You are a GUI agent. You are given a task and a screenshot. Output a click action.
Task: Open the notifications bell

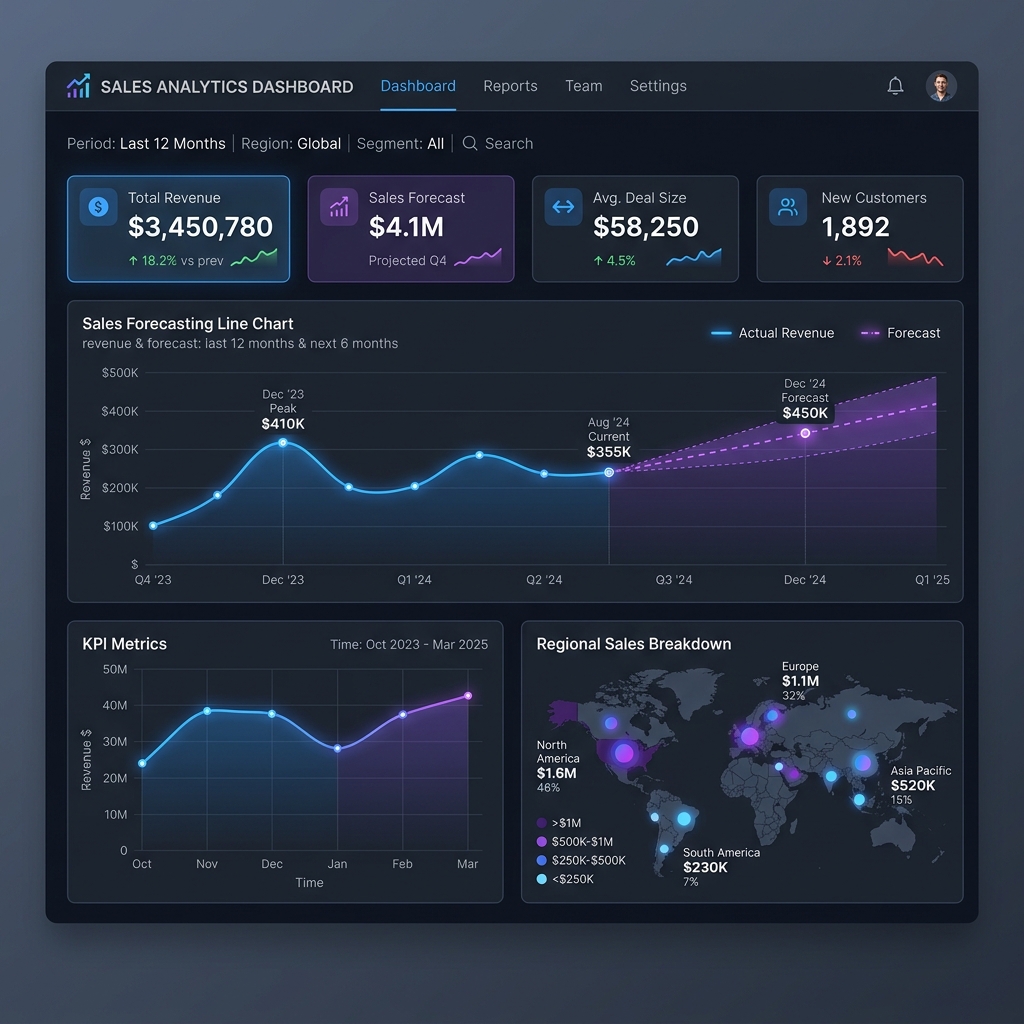tap(895, 86)
